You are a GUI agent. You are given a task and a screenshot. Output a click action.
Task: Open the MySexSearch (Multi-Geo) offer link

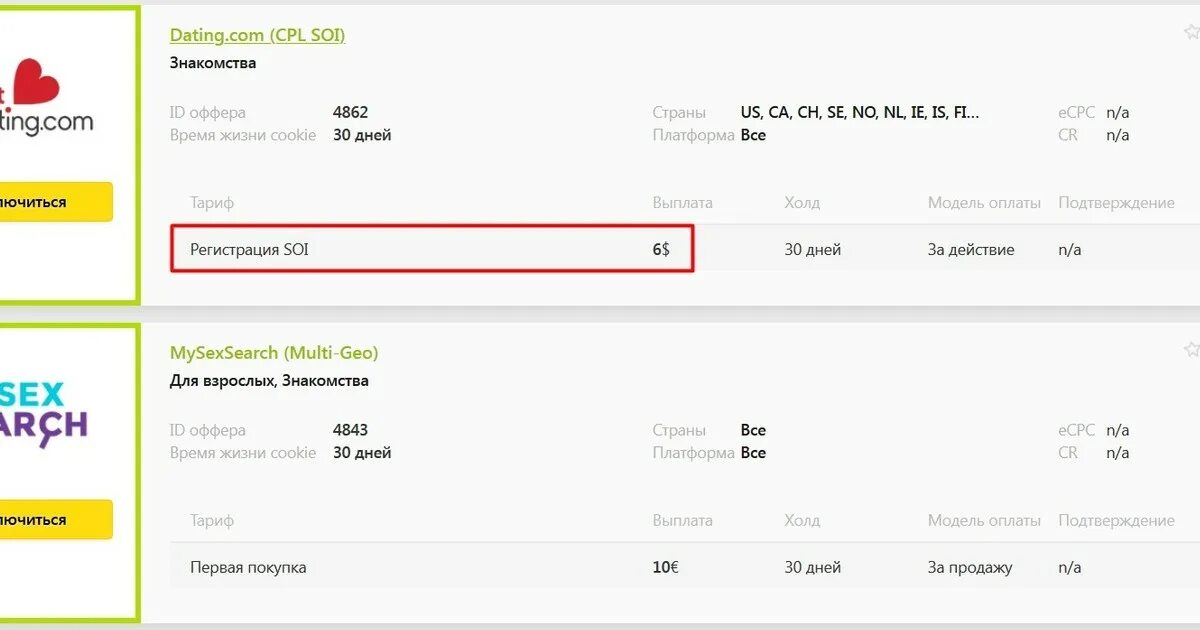(x=274, y=353)
